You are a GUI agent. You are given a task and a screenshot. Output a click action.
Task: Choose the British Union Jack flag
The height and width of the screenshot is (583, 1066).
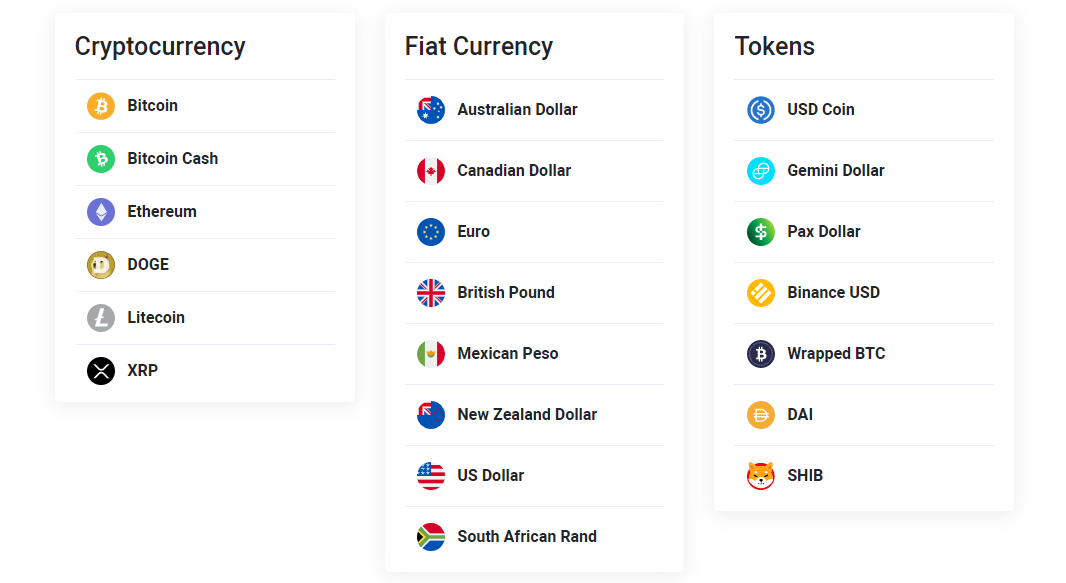(x=431, y=293)
